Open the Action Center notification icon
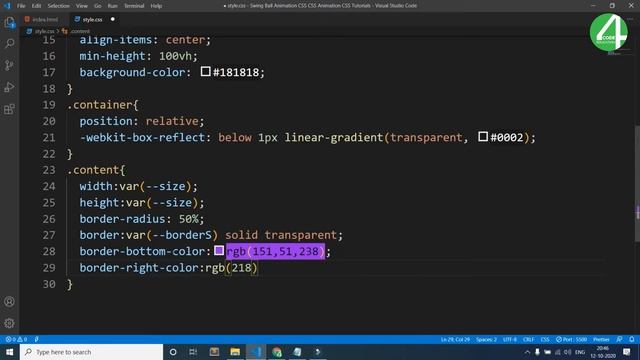 pos(627,352)
